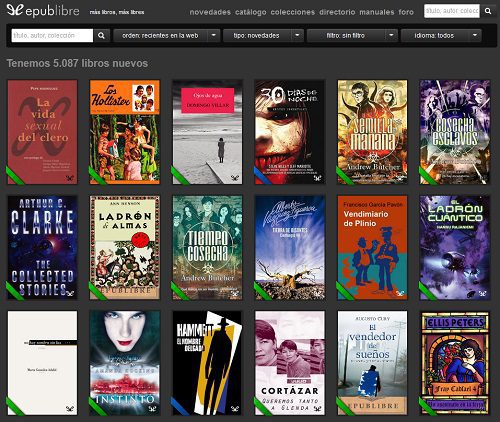Open El ladrón cuántico book cover
This screenshot has height=422, width=500.
point(455,248)
